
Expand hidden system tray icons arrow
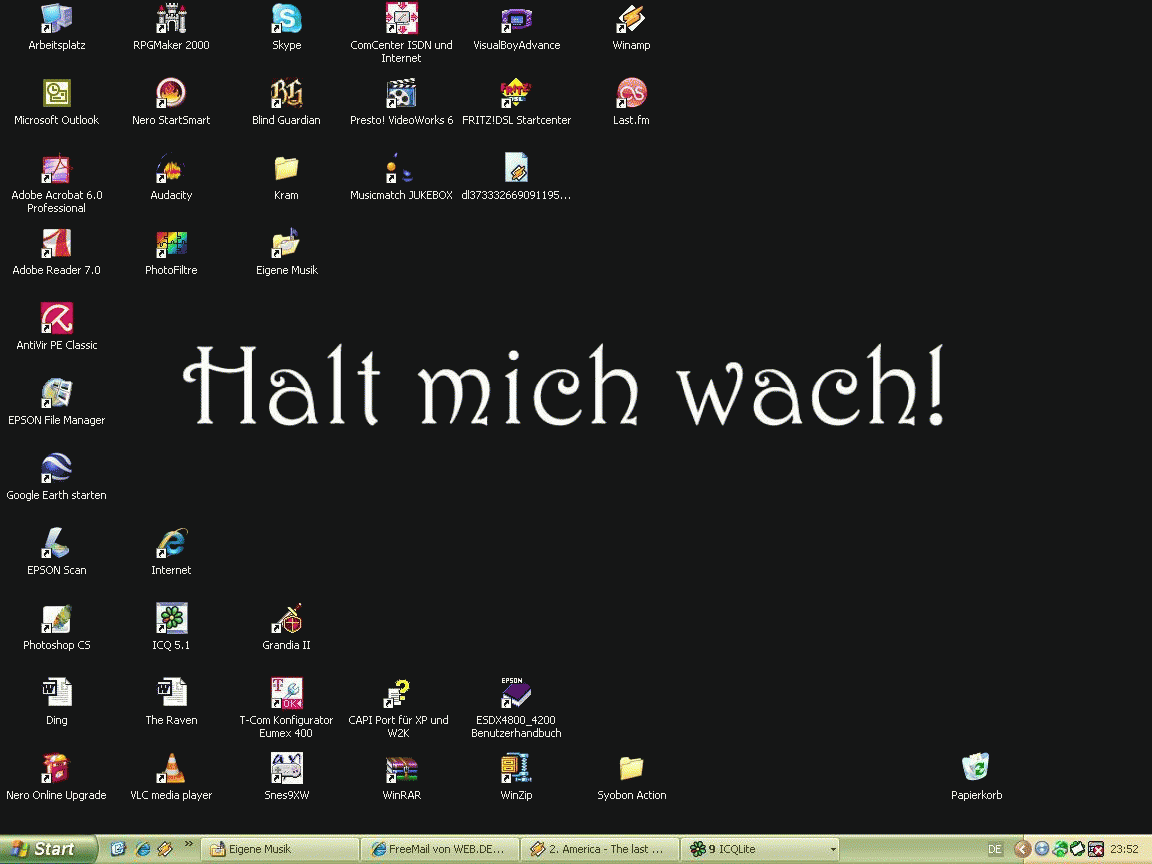tap(1022, 849)
